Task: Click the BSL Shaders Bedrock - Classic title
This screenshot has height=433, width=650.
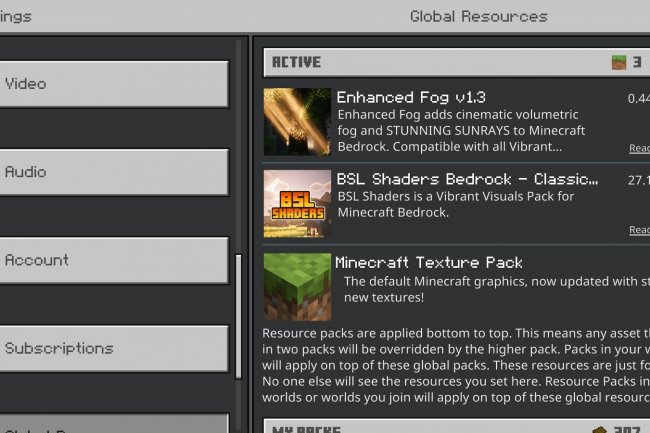Action: 467,179
